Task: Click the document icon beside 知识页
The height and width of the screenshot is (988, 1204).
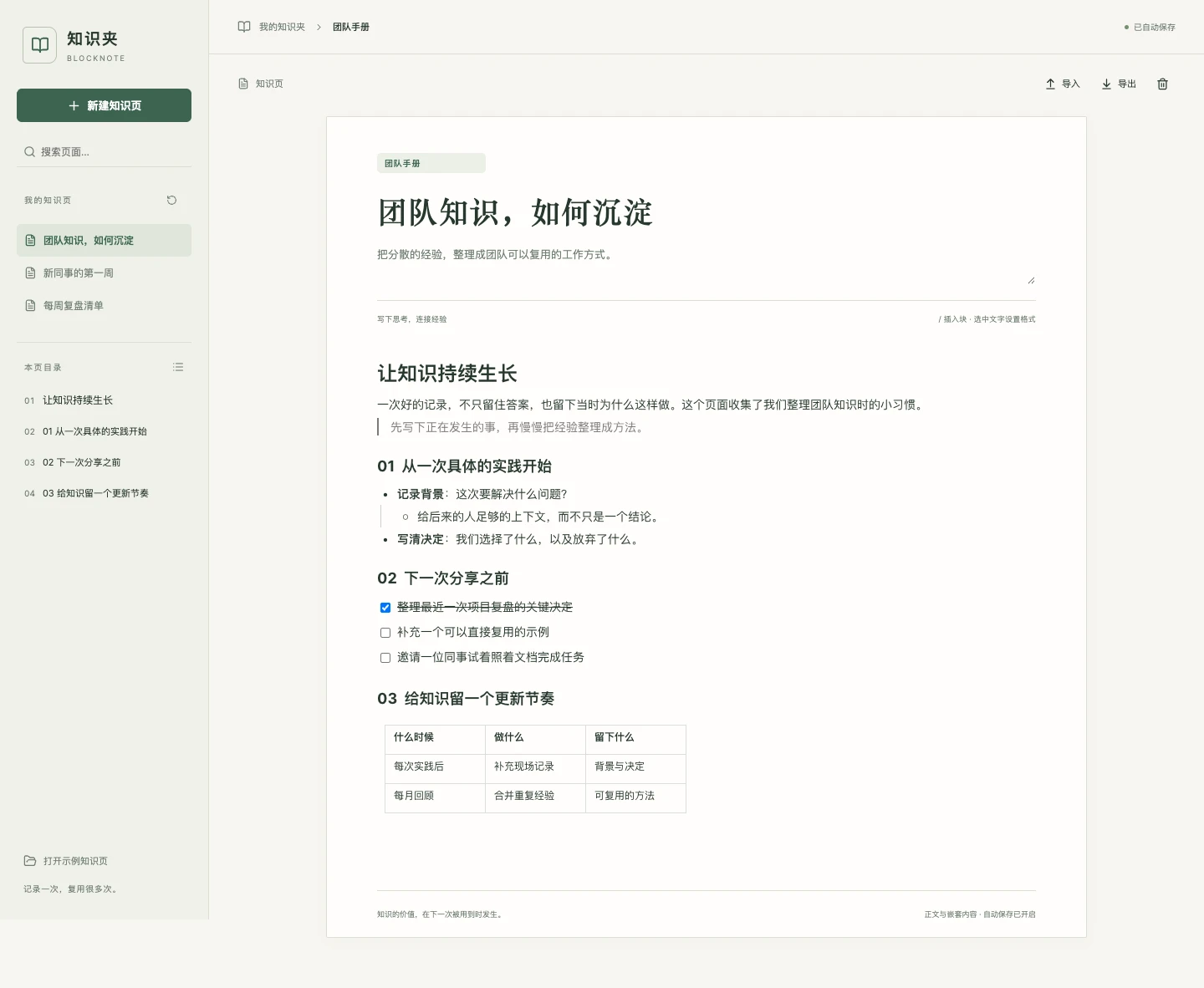Action: [243, 84]
